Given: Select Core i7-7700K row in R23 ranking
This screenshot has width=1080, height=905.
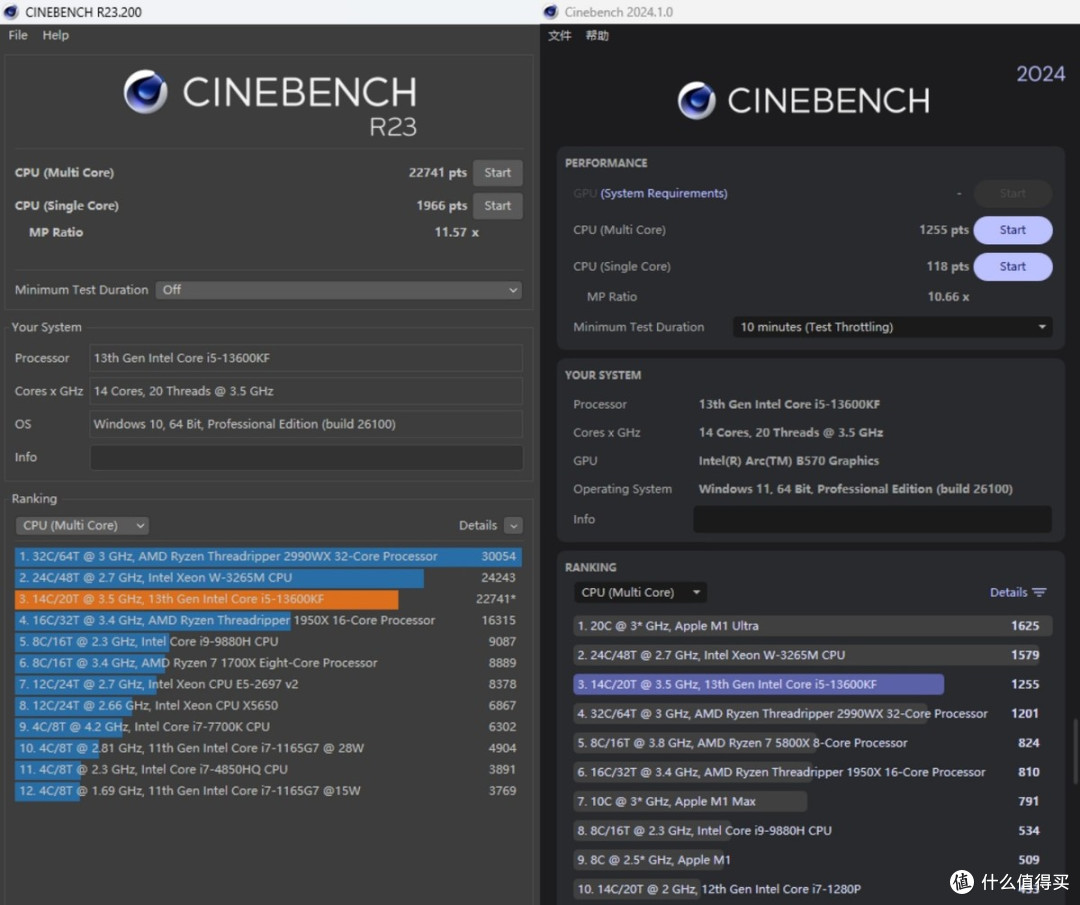Looking at the screenshot, I should click(x=268, y=727).
